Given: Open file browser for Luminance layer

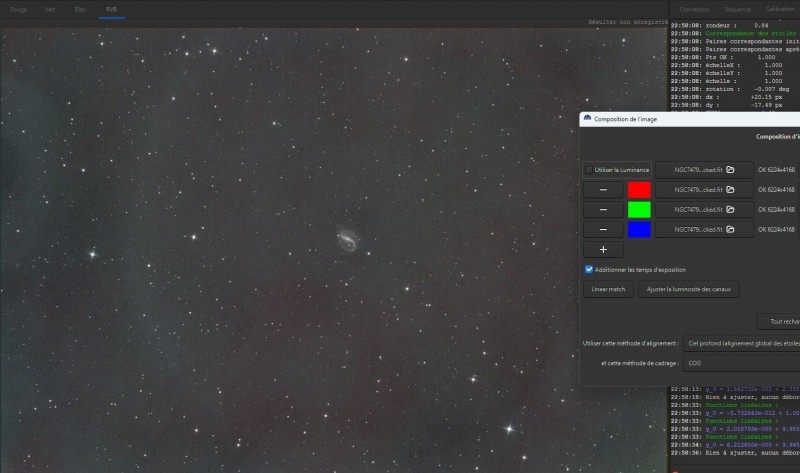Looking at the screenshot, I should [x=704, y=169].
